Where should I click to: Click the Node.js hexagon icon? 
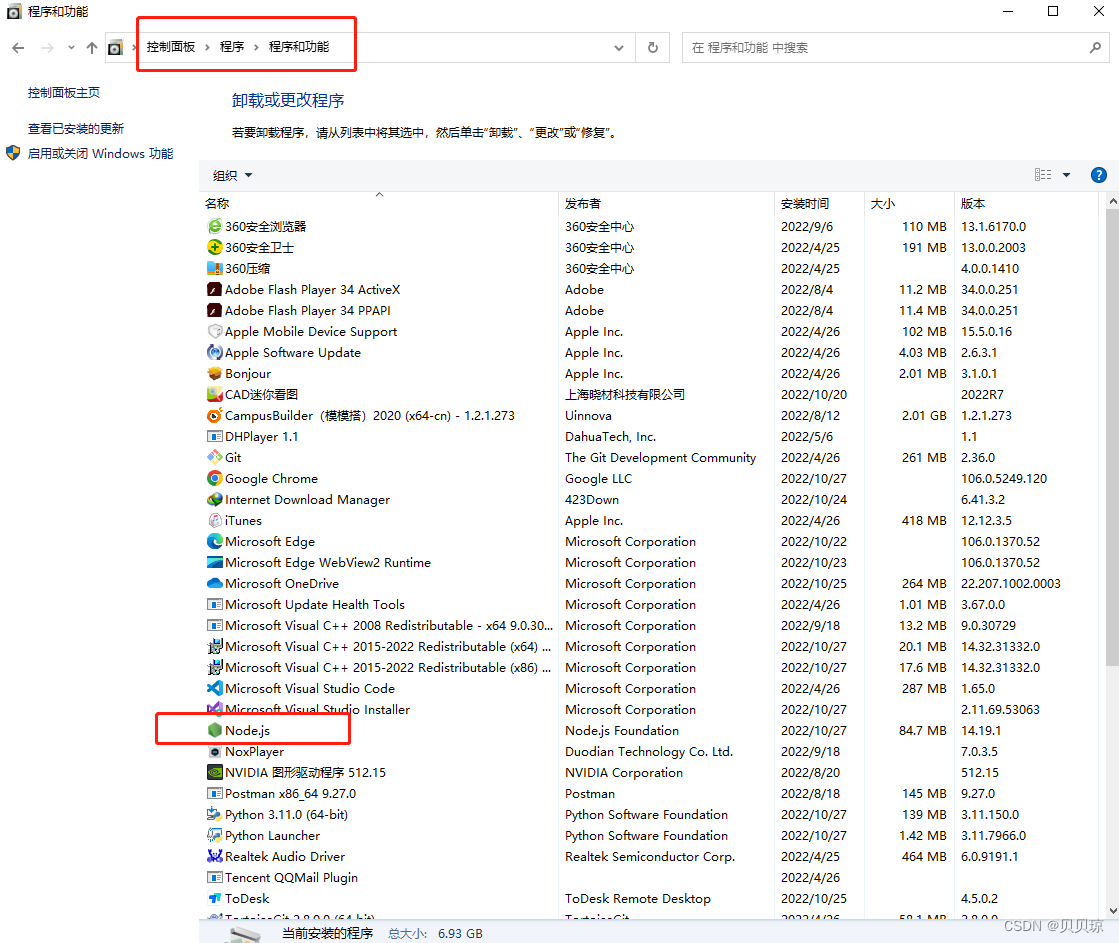pos(214,730)
